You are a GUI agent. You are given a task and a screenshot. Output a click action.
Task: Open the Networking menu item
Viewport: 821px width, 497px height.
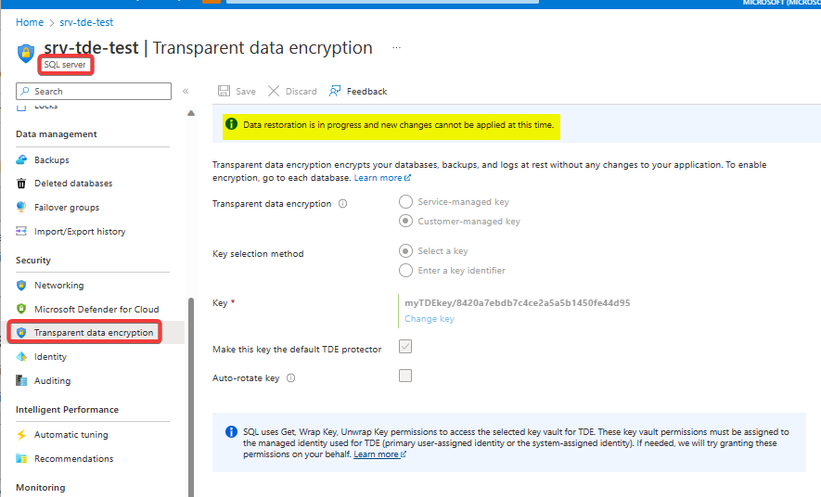point(59,285)
